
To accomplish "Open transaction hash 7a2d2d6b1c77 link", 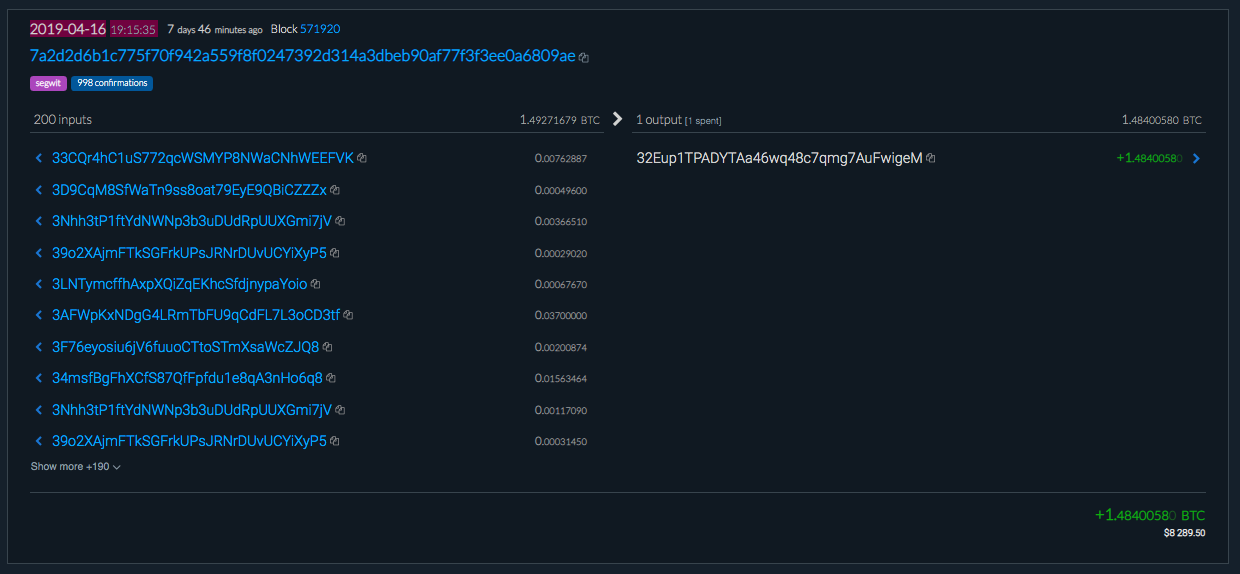I will coord(302,56).
